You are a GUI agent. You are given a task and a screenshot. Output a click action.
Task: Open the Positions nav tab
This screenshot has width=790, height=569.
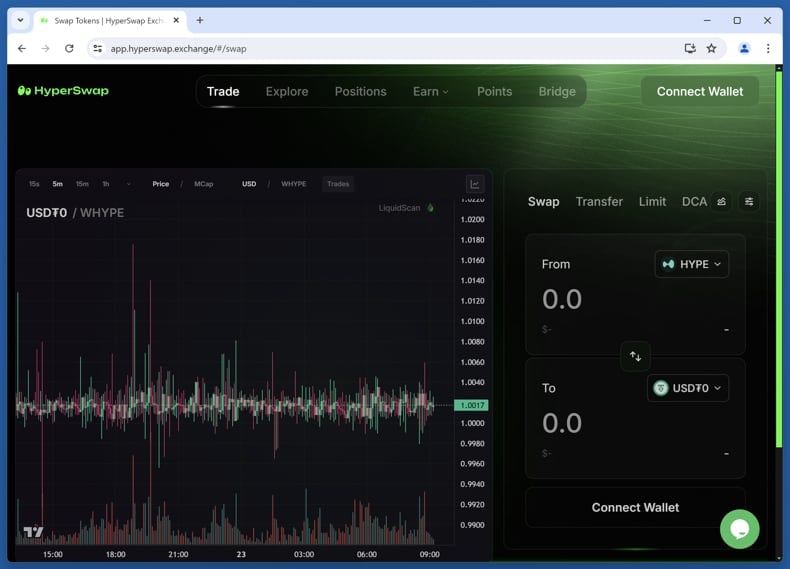pyautogui.click(x=360, y=91)
